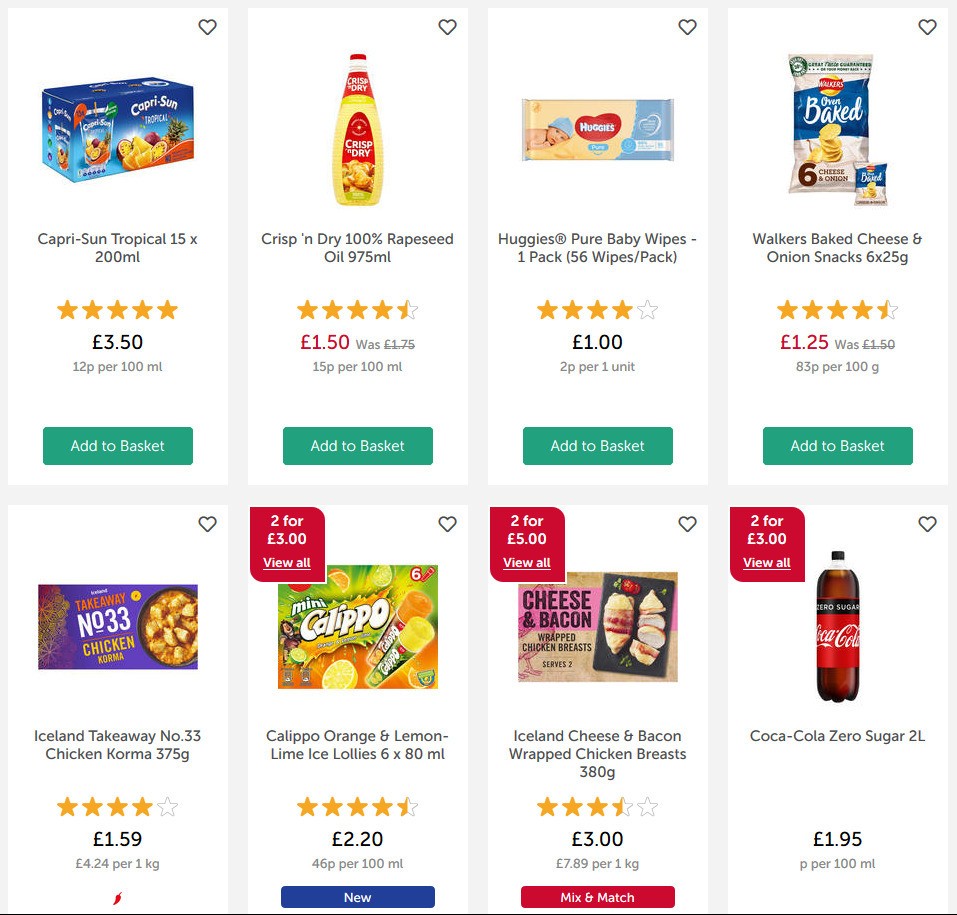Favorite Coca-Cola Zero Sugar heart icon

pyautogui.click(x=927, y=524)
